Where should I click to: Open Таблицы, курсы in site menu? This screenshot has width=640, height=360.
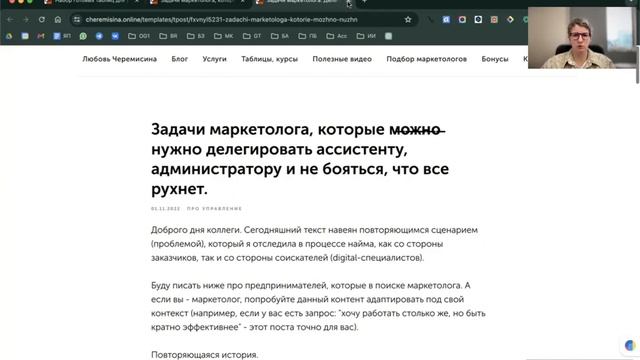click(269, 59)
